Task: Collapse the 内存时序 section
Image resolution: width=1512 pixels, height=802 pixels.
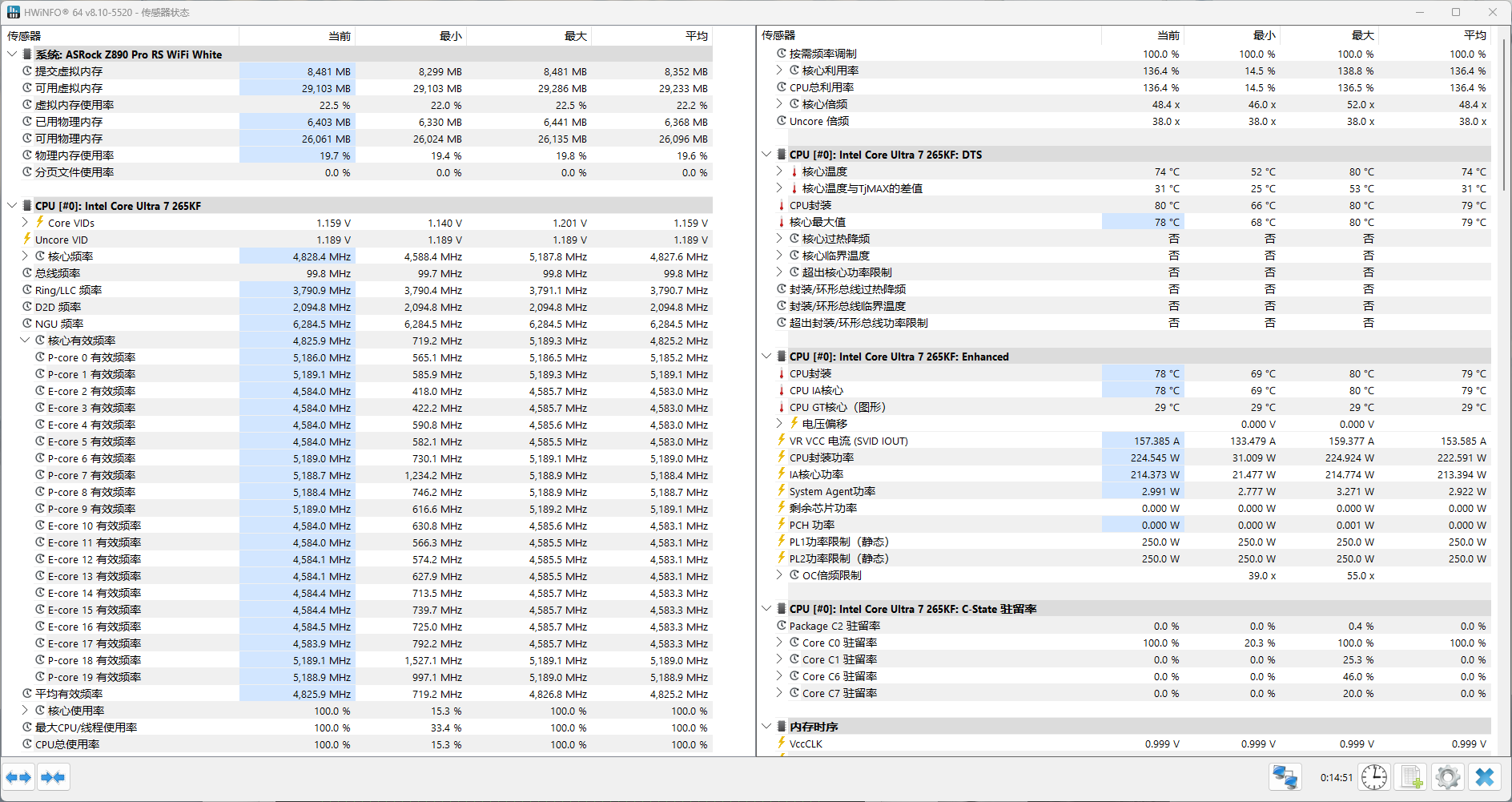Action: 766,727
